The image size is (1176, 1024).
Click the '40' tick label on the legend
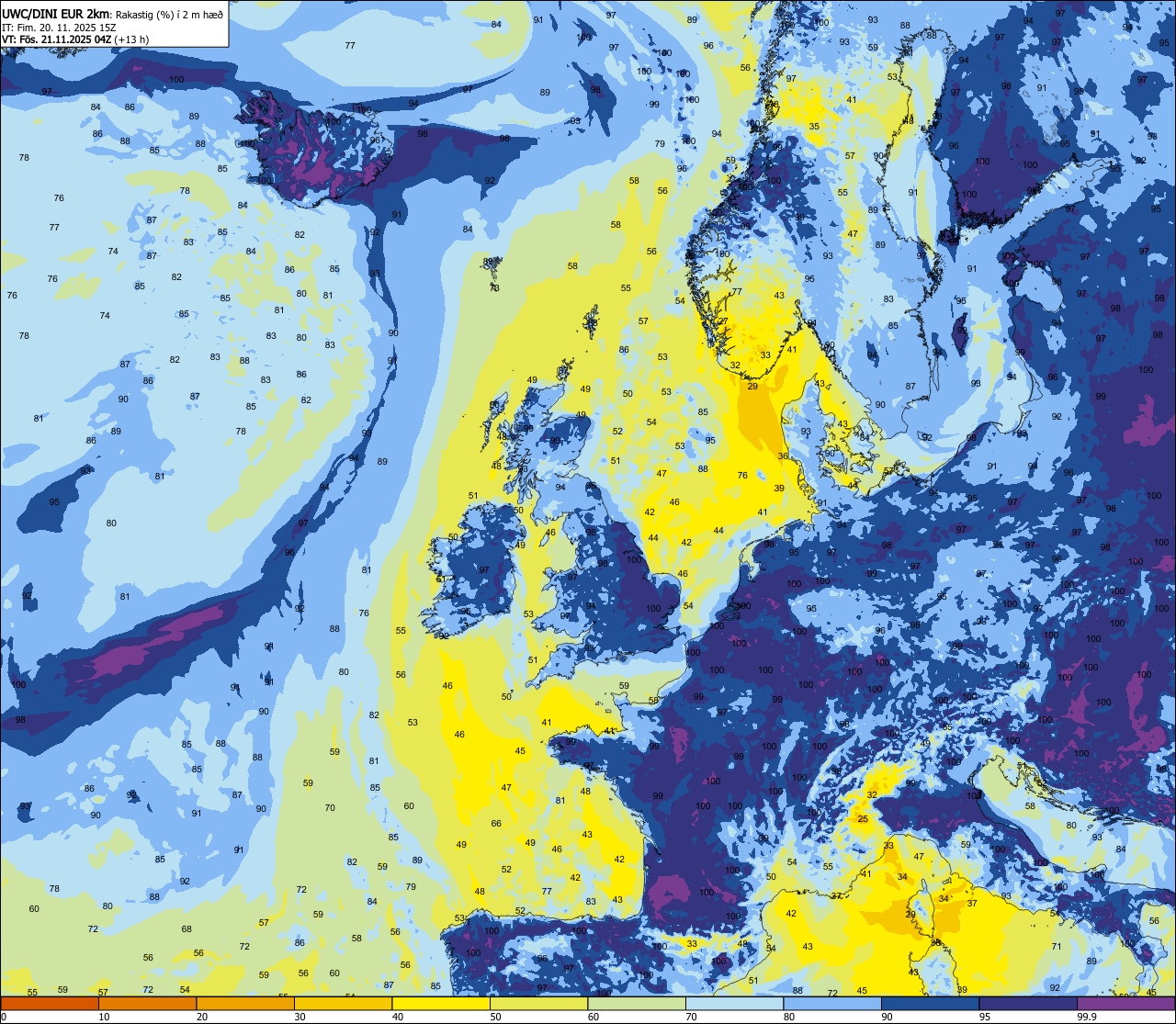pos(398,1017)
